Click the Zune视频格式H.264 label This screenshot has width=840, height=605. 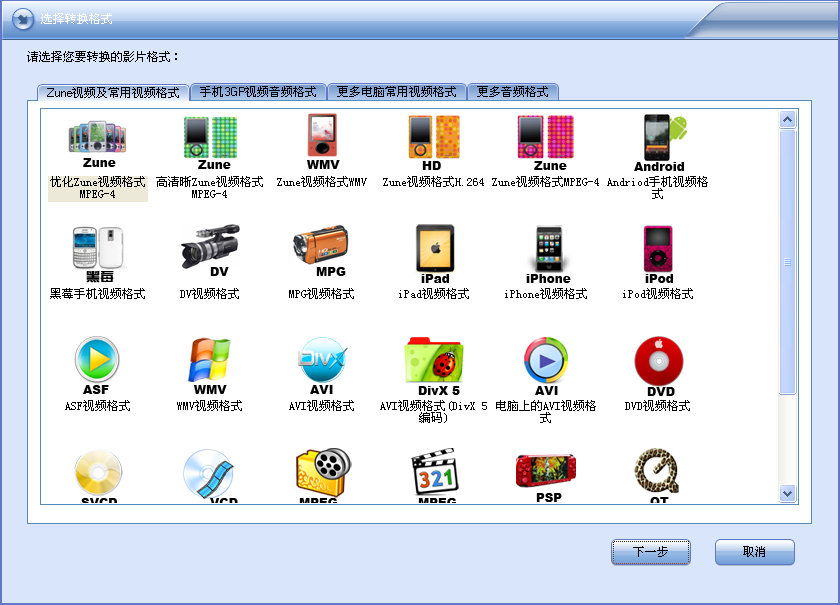(x=433, y=182)
